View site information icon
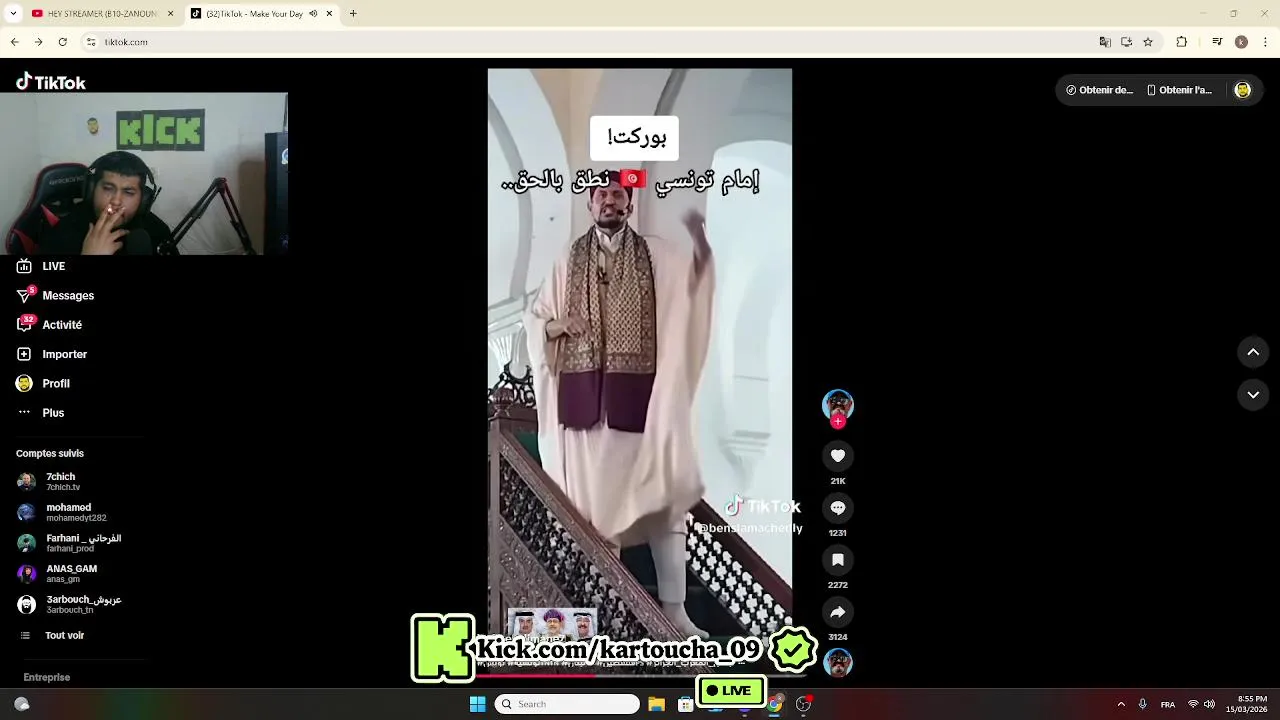The width and height of the screenshot is (1280, 720). 91,42
